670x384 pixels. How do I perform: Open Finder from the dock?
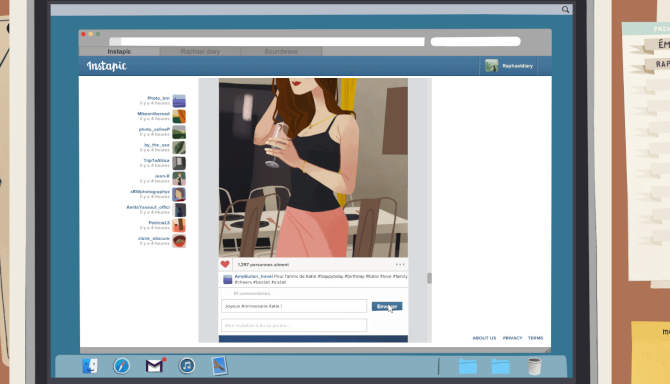click(x=90, y=366)
